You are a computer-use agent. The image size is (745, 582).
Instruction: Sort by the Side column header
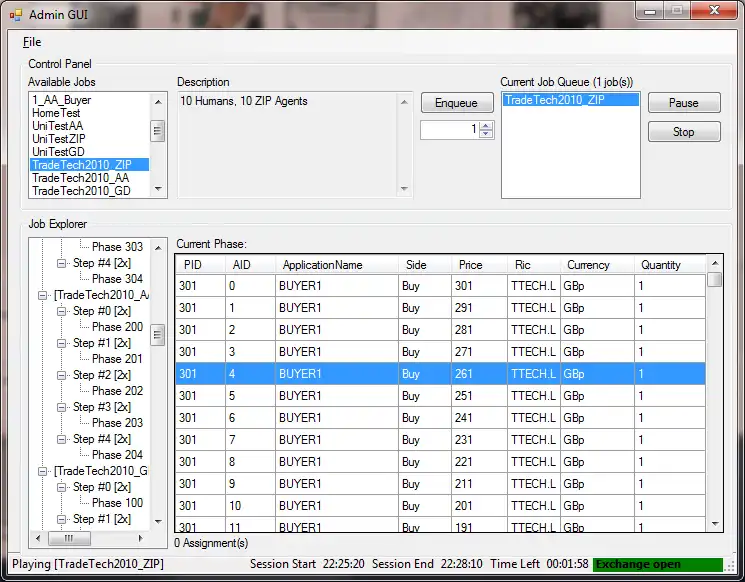tap(425, 265)
